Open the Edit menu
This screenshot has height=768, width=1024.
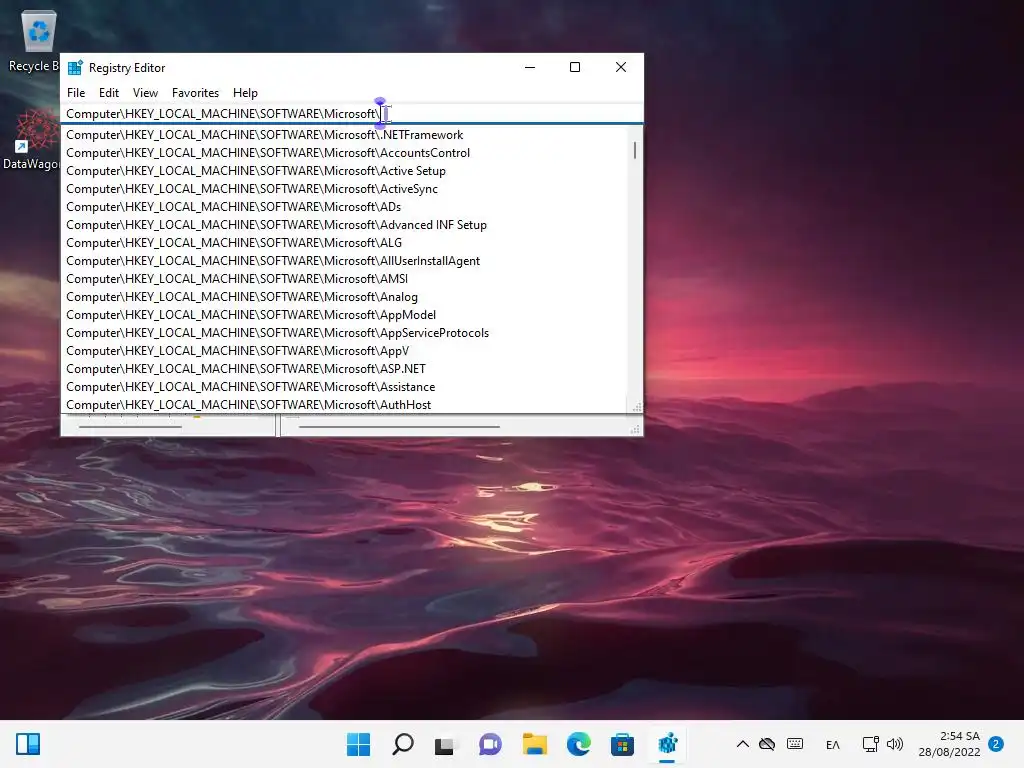[108, 93]
